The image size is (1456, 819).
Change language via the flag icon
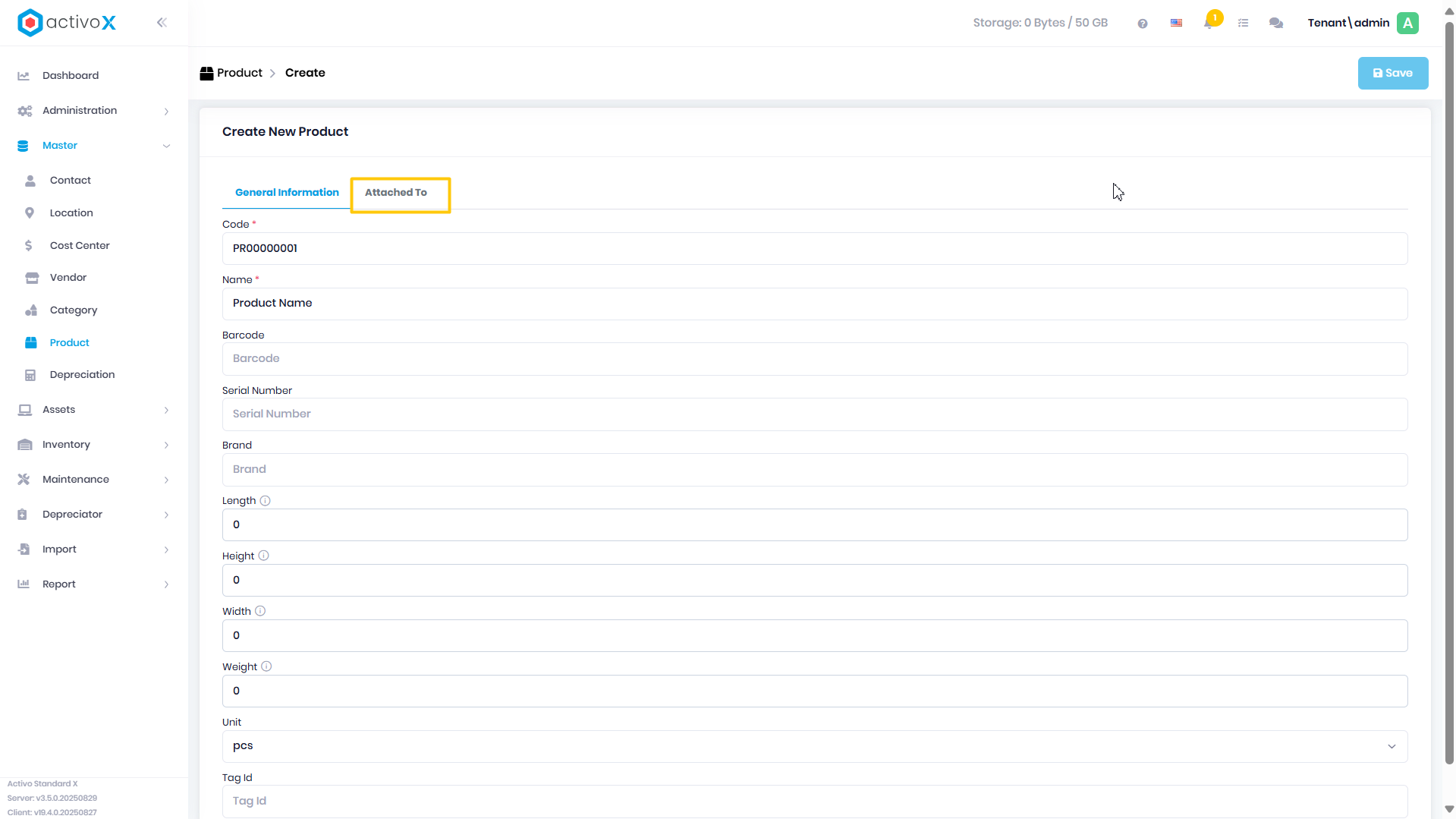pyautogui.click(x=1176, y=23)
